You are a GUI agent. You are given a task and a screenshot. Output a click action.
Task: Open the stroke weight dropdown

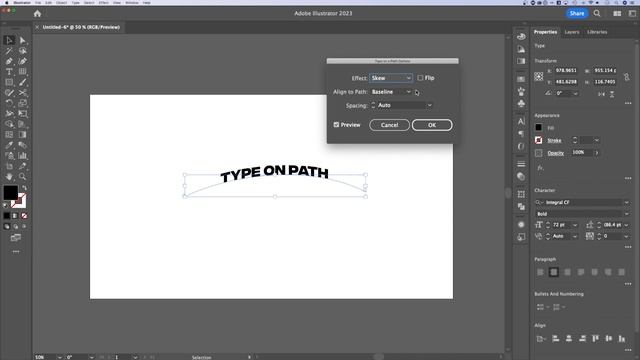597,140
